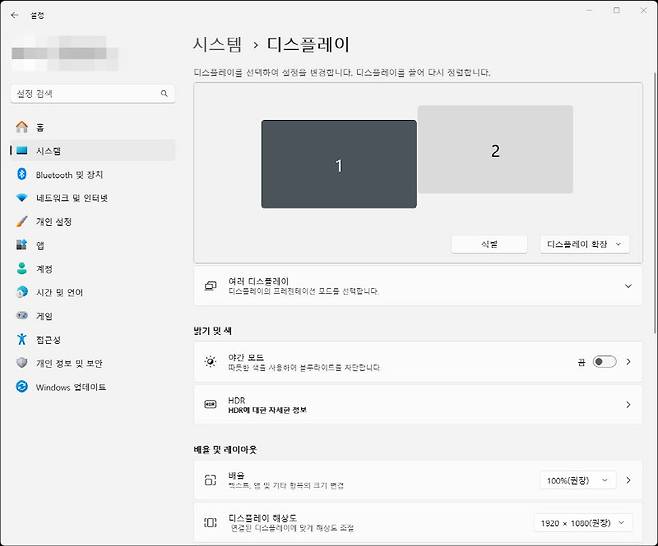Viewport: 658px width, 546px height.
Task: Click the 야간 모드 sun icon
Action: (x=210, y=362)
